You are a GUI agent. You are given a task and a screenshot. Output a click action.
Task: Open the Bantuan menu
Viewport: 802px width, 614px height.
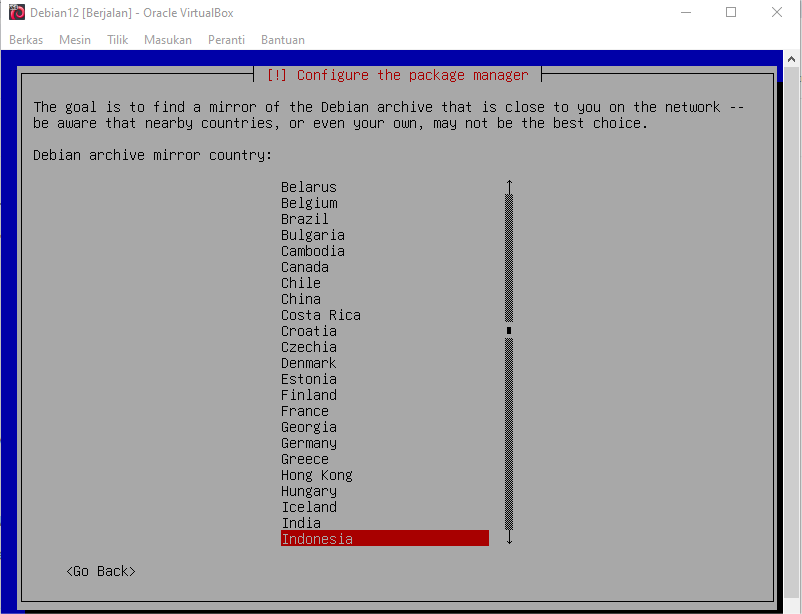[x=282, y=40]
